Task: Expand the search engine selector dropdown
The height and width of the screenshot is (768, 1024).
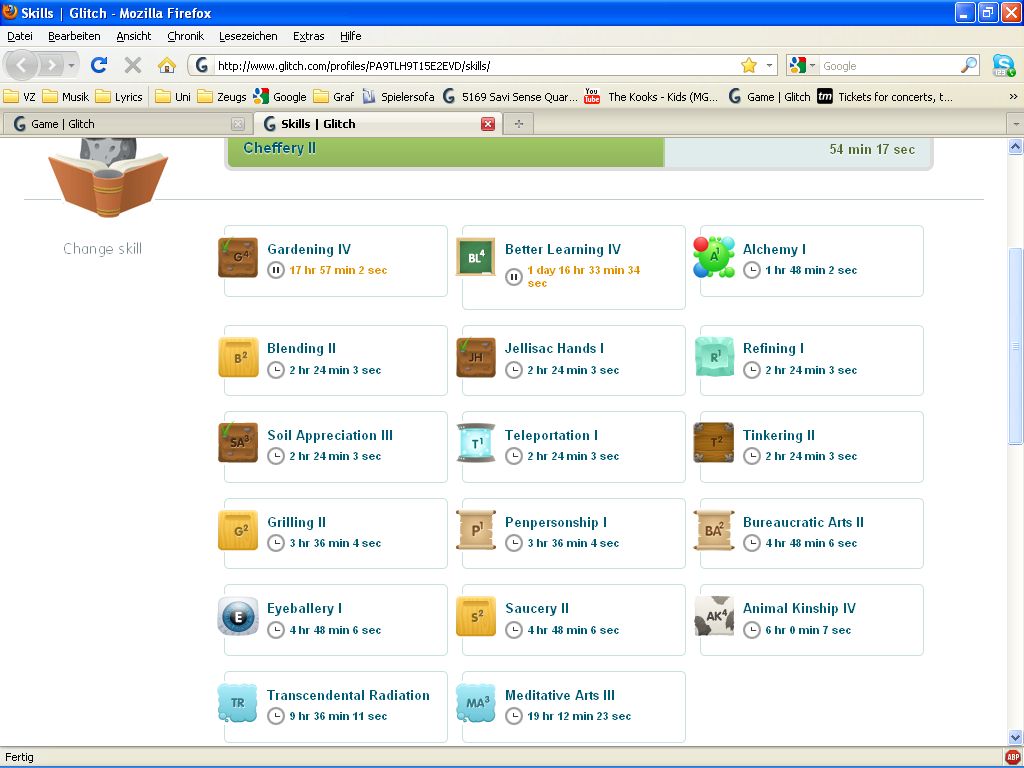Action: click(801, 66)
